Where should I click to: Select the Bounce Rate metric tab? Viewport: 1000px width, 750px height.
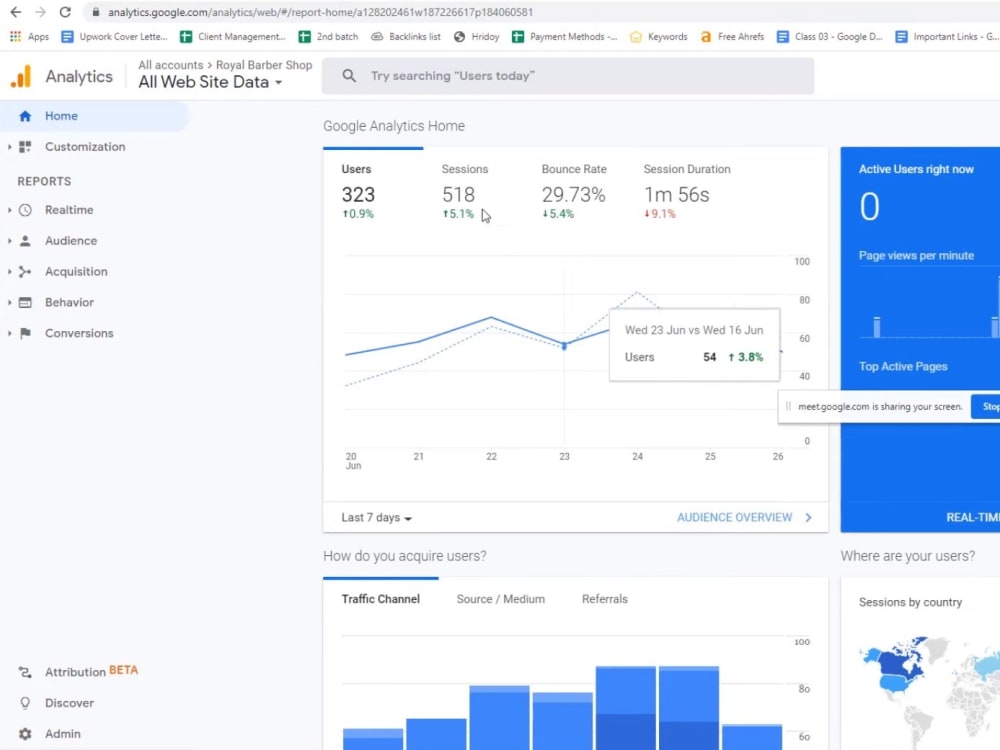(574, 191)
